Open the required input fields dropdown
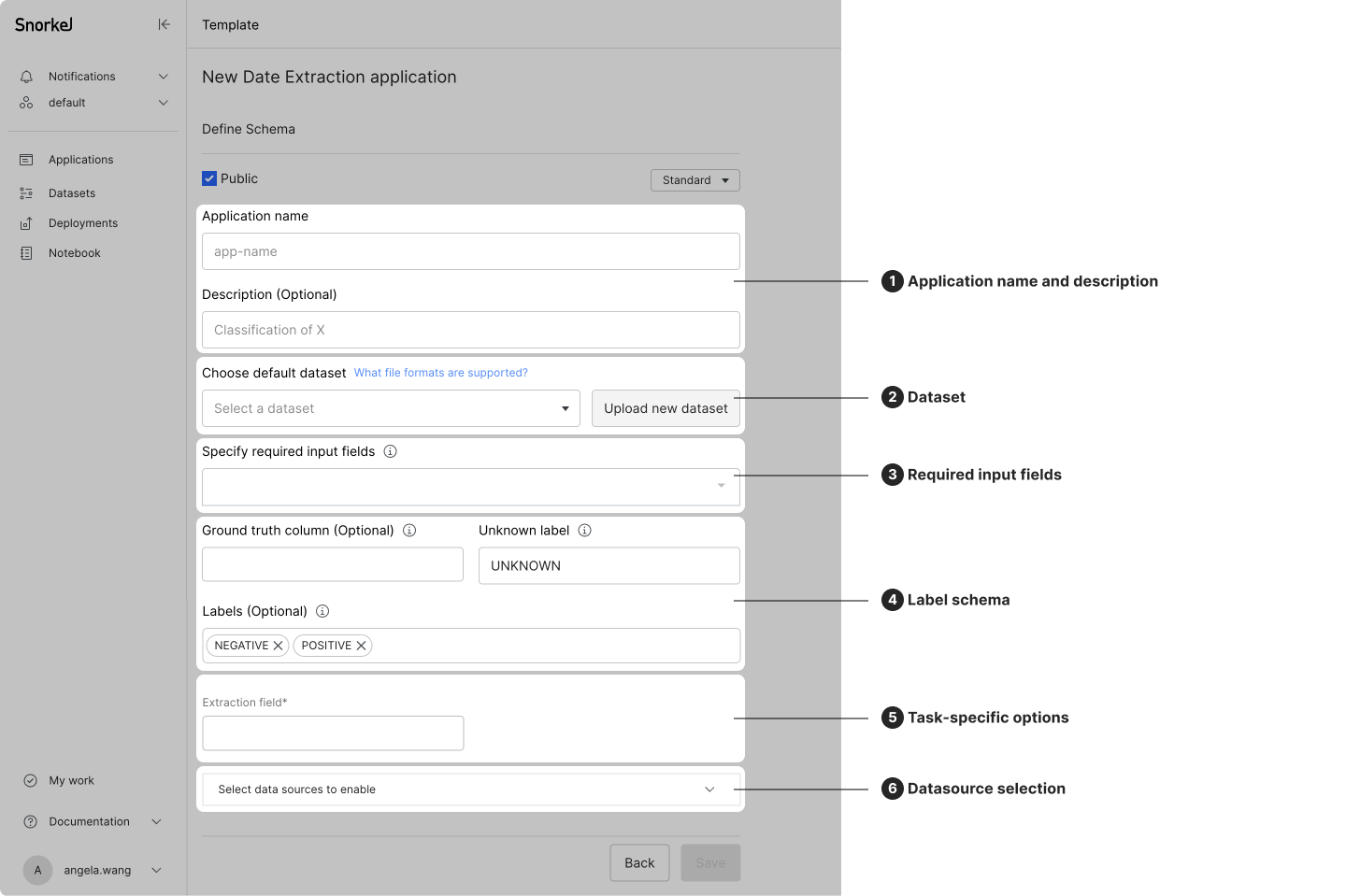Viewport: 1346px width, 896px height. [x=471, y=487]
